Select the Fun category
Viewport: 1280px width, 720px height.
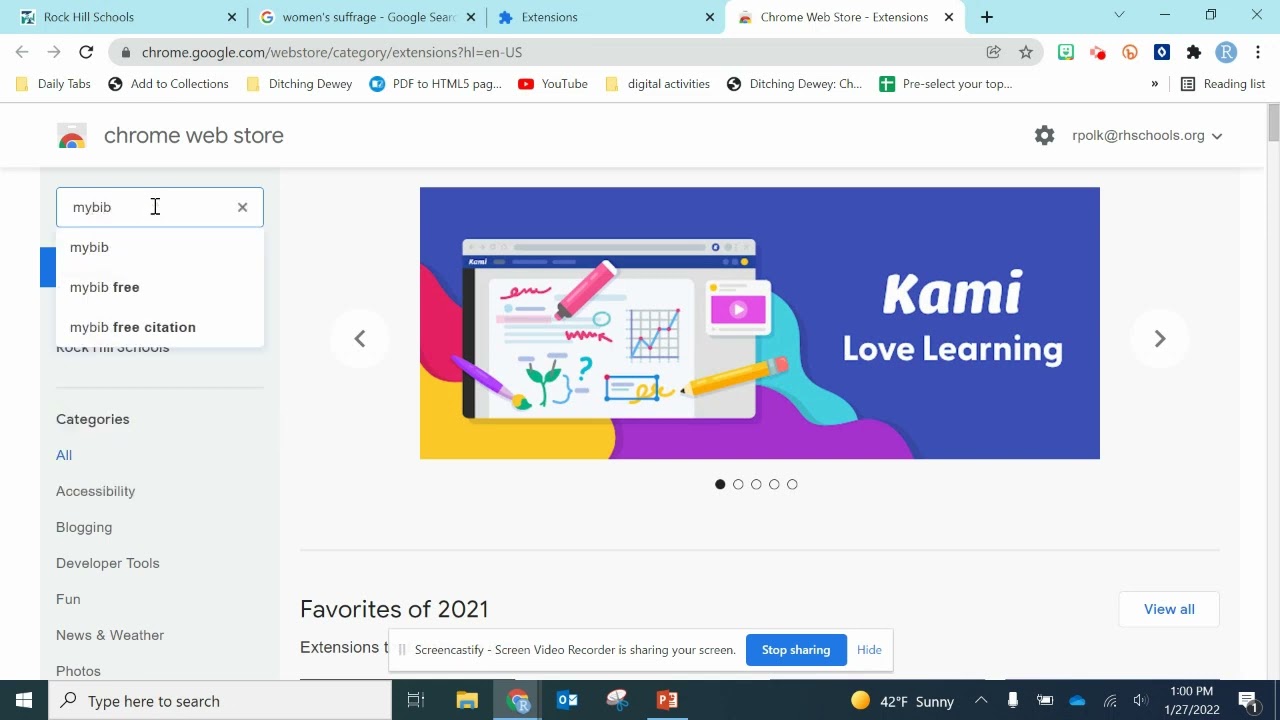tap(68, 599)
